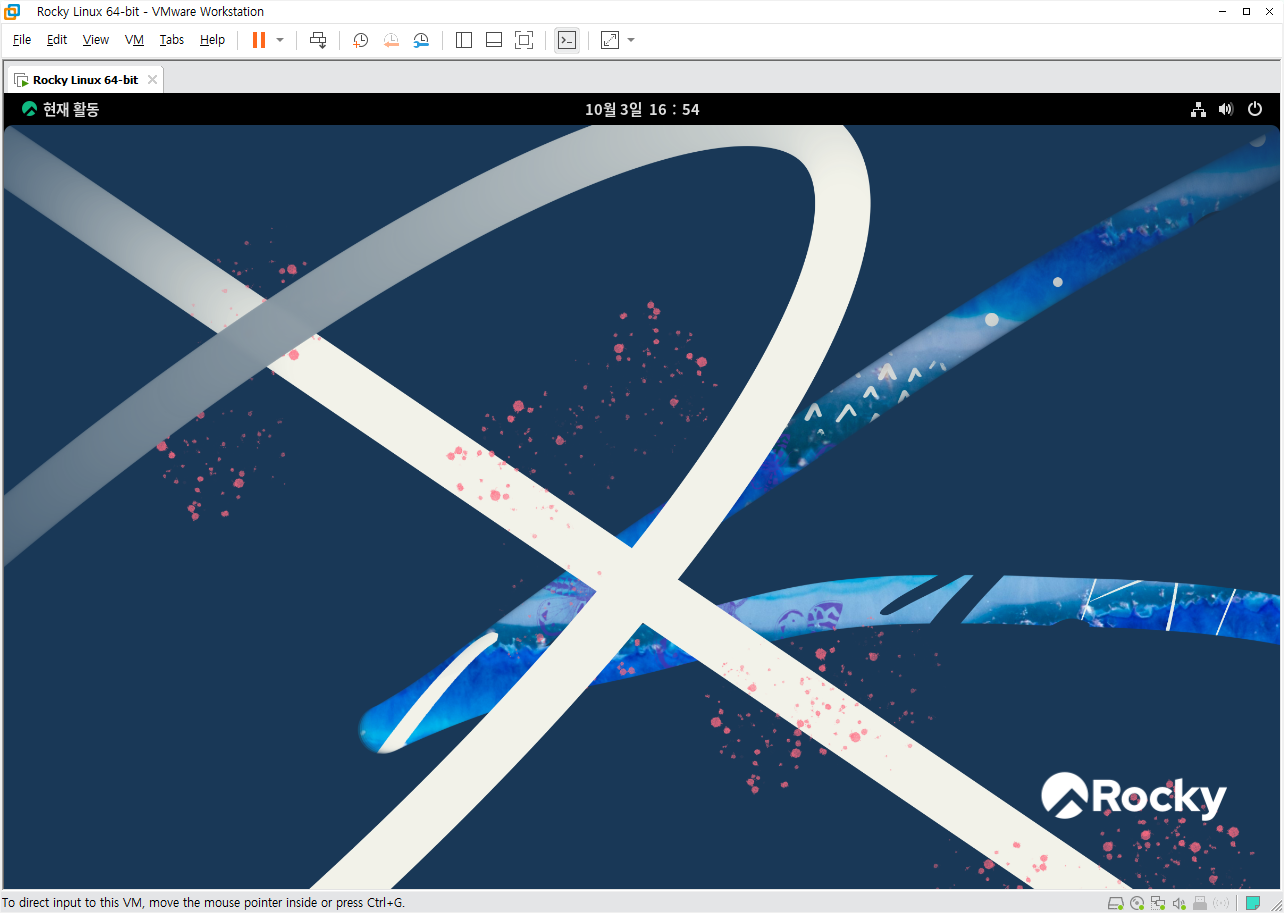1284x913 pixels.
Task: Click the Bluetooth device status icon
Action: point(1221,903)
